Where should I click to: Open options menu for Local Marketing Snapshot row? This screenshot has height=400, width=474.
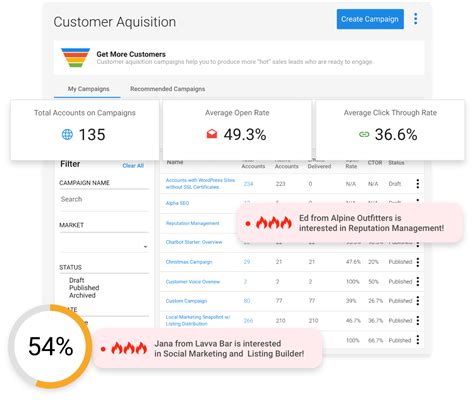[x=418, y=321]
